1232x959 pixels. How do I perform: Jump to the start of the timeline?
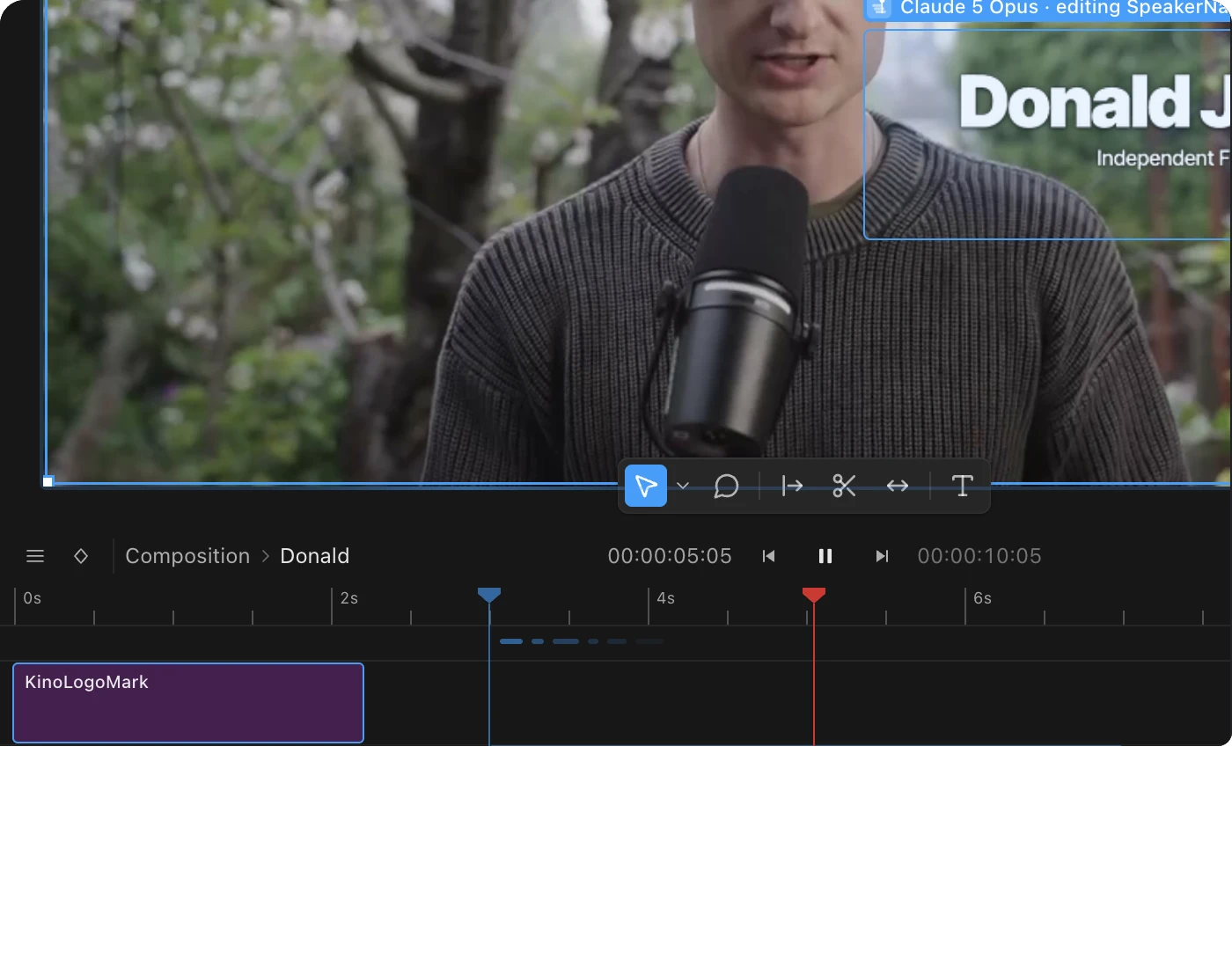click(x=769, y=556)
